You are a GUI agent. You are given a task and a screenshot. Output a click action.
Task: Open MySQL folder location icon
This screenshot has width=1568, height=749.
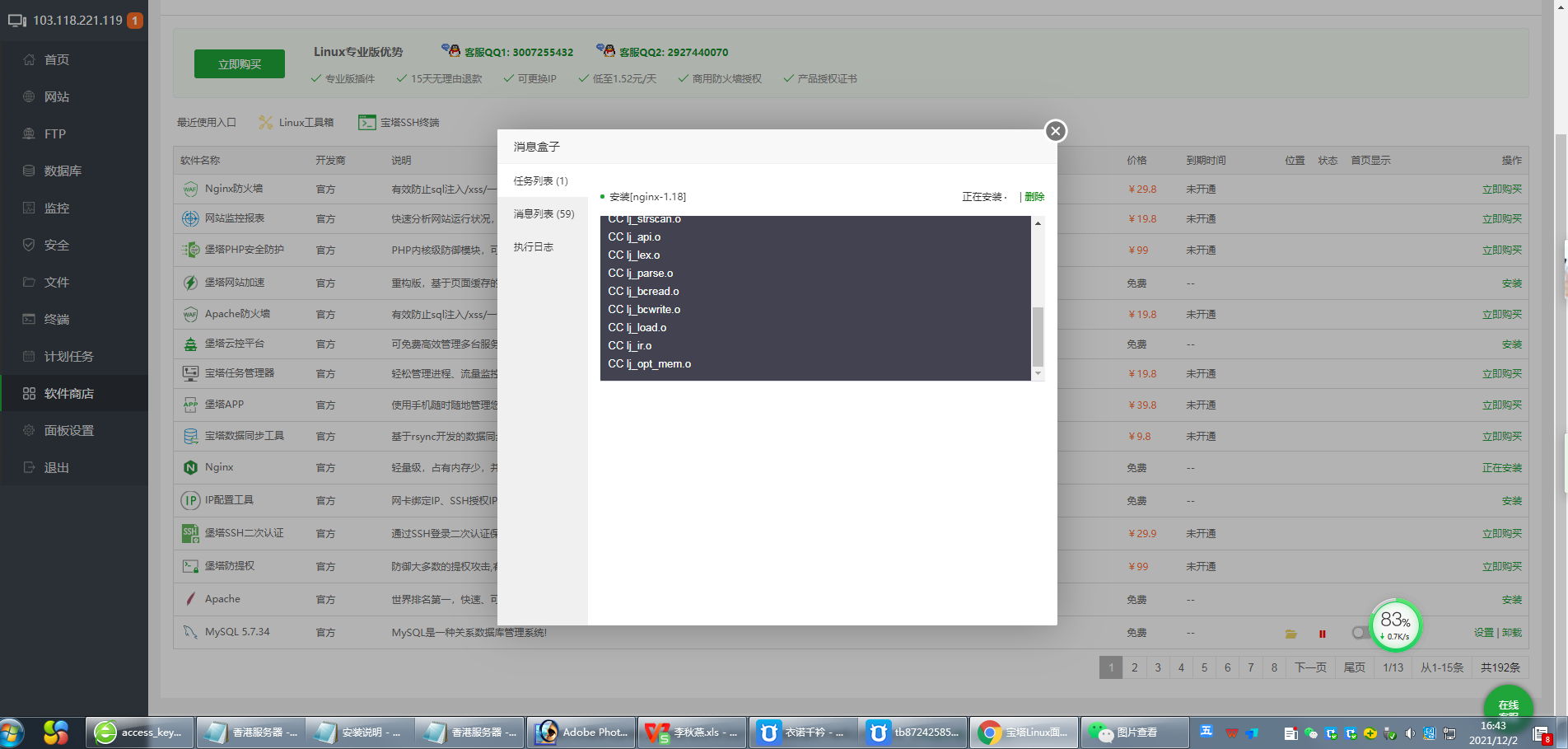1290,634
